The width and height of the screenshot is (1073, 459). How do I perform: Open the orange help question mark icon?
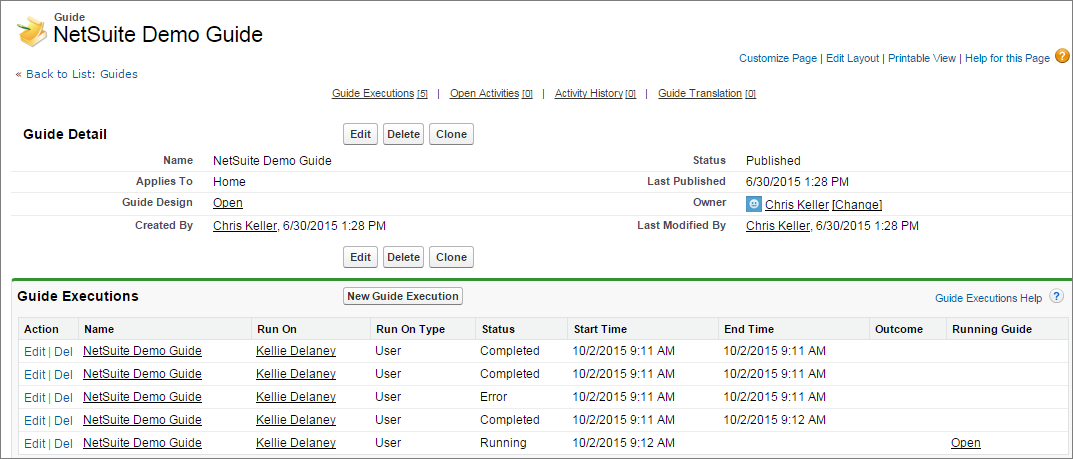pos(1062,57)
